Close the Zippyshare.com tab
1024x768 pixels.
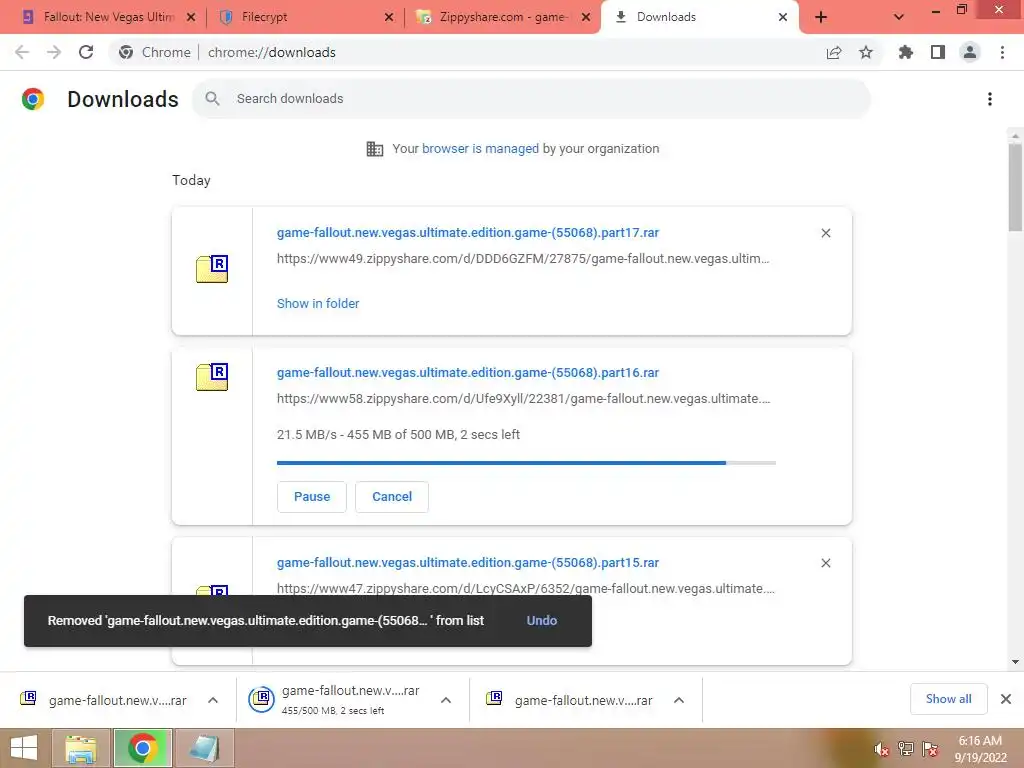click(586, 18)
